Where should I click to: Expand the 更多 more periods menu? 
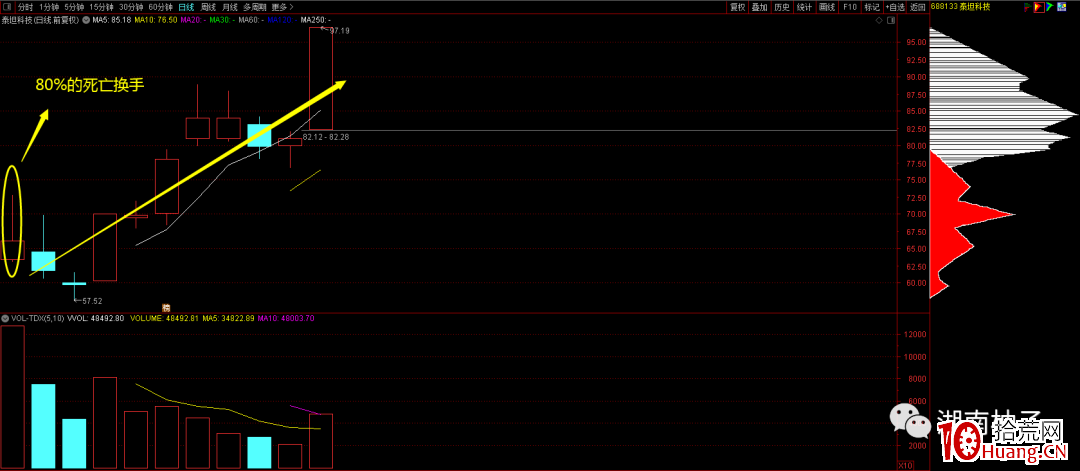pos(282,7)
